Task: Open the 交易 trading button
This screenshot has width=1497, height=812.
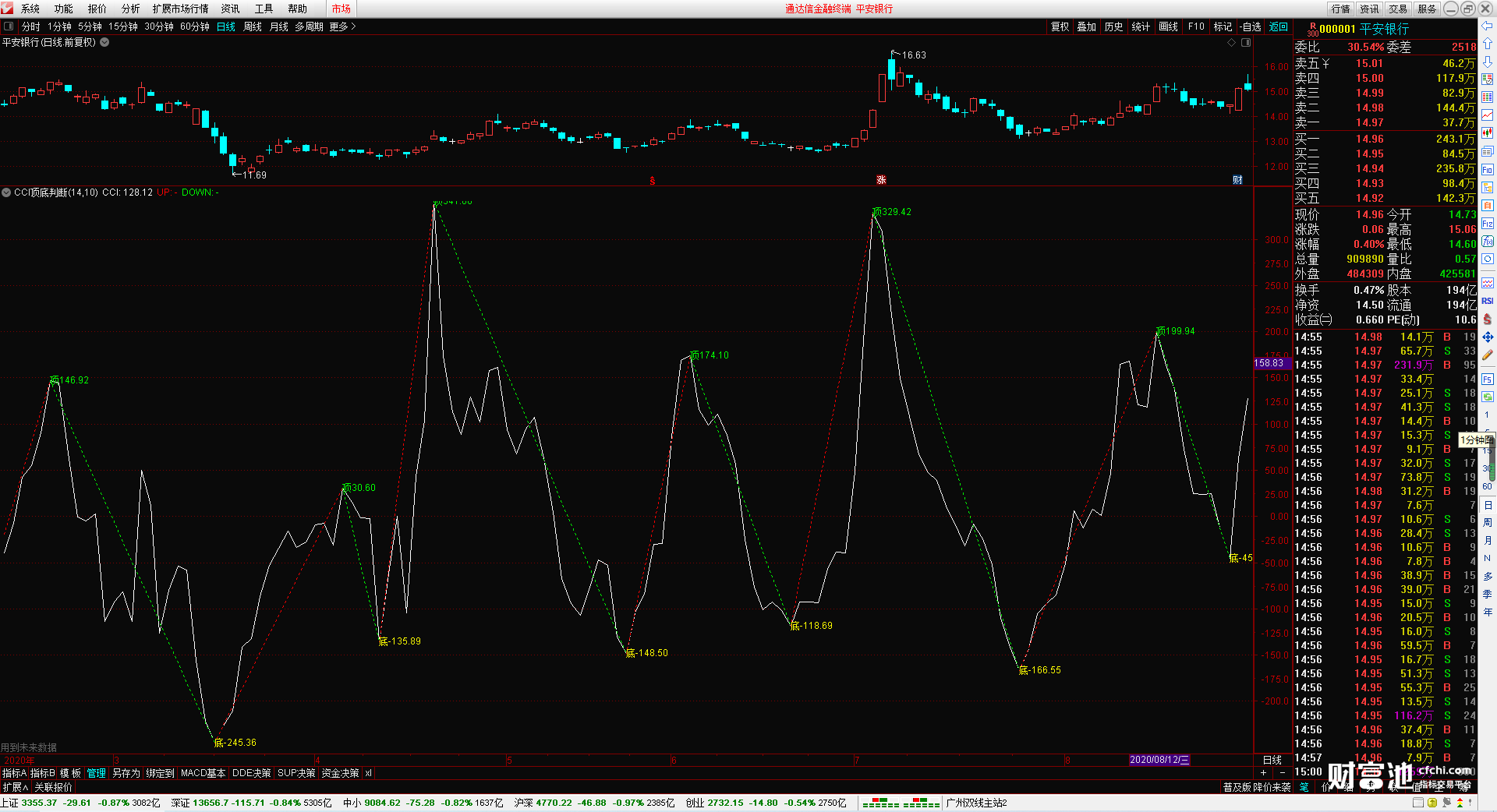Action: click(x=1398, y=9)
